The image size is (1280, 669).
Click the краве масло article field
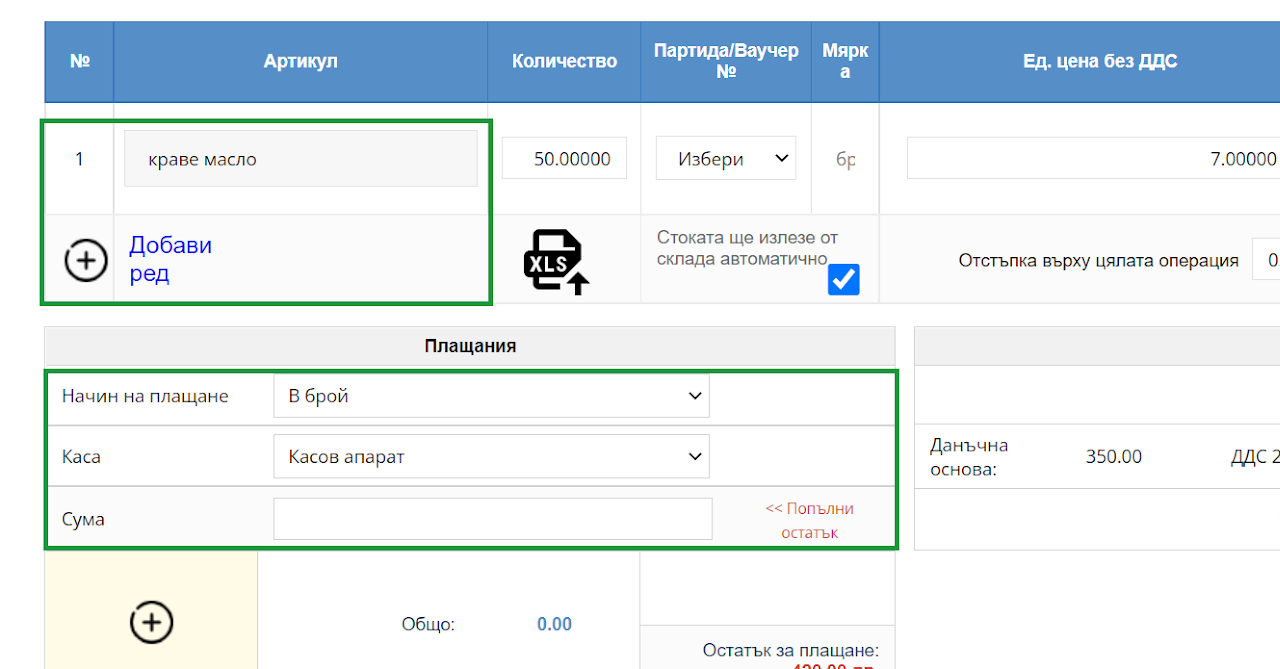pos(300,158)
